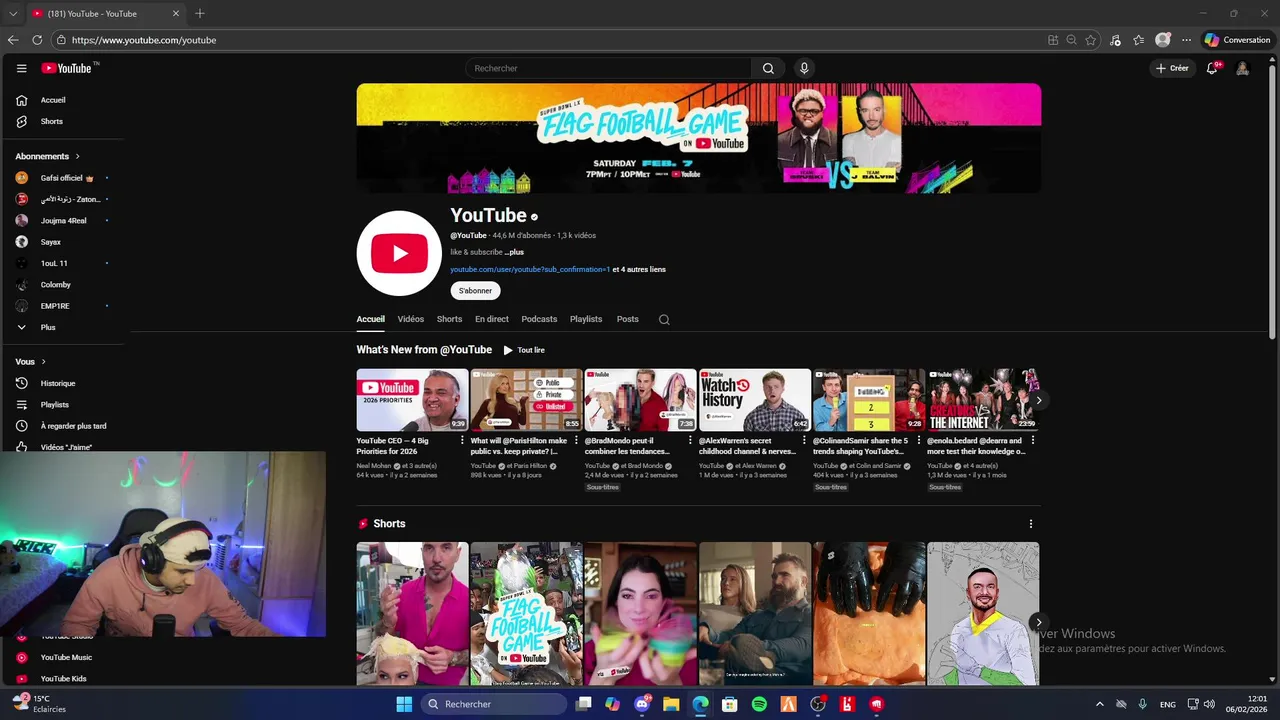The height and width of the screenshot is (720, 1280).
Task: Open the Edge profile avatar
Action: 1162,40
